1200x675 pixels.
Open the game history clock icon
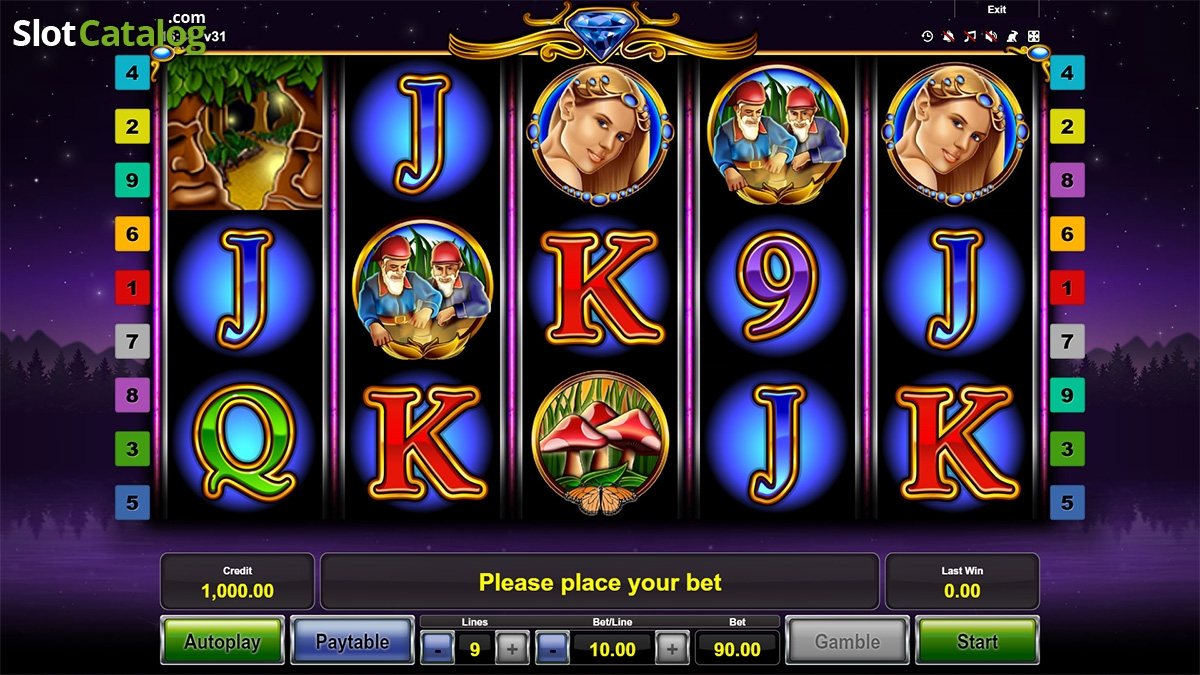(x=927, y=36)
